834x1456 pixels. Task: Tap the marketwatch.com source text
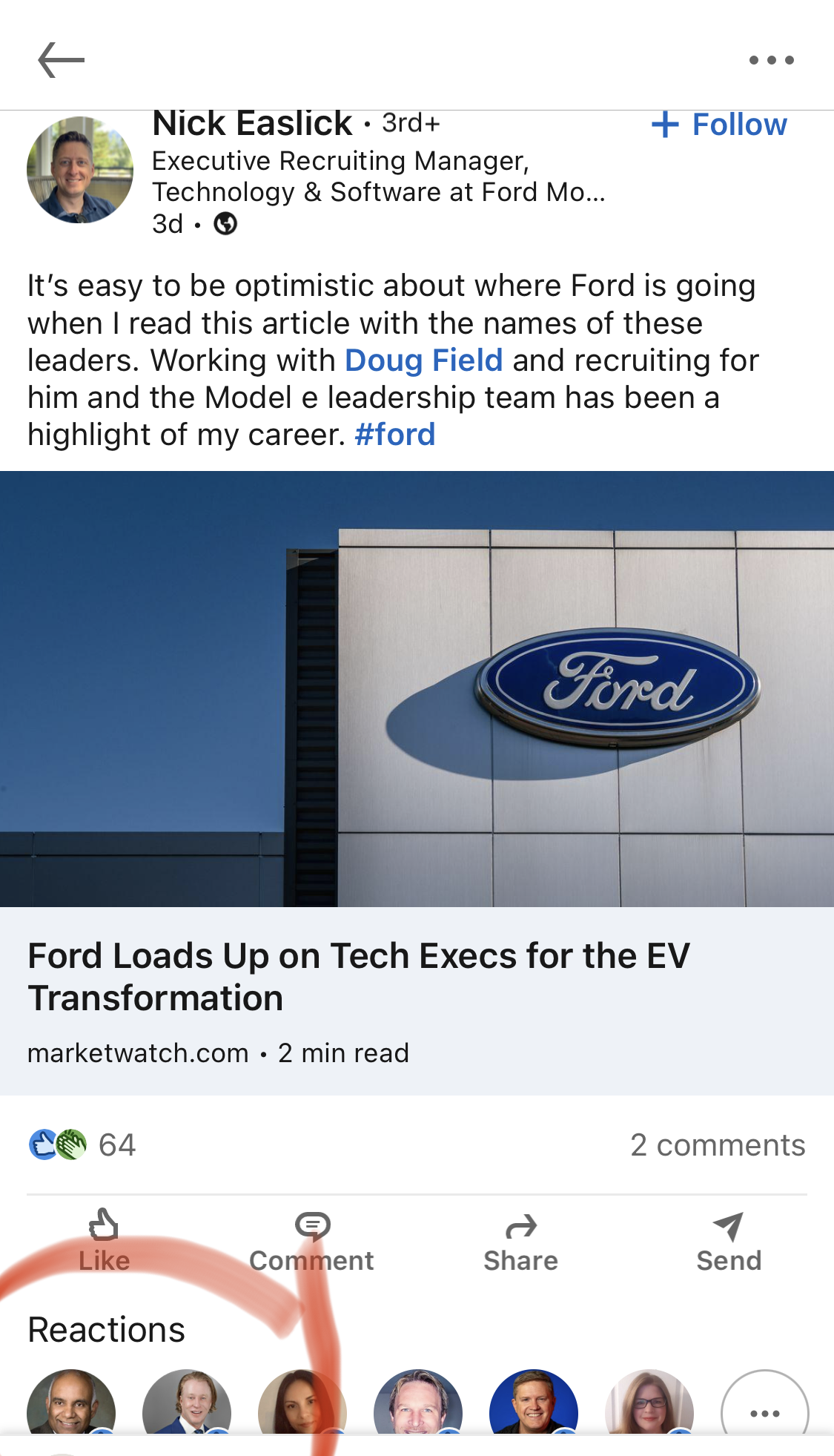pos(138,1053)
